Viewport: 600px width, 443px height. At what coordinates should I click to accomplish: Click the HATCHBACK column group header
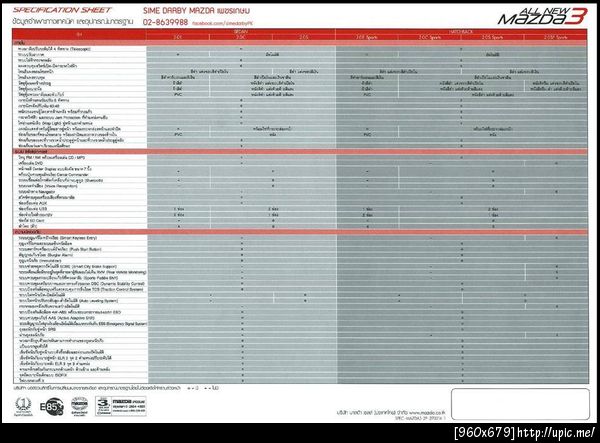pyautogui.click(x=461, y=32)
